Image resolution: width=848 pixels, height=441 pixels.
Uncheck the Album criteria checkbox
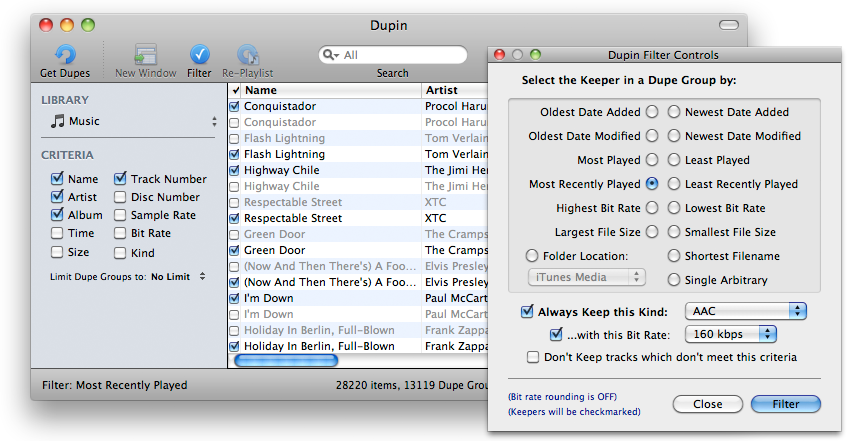57,215
